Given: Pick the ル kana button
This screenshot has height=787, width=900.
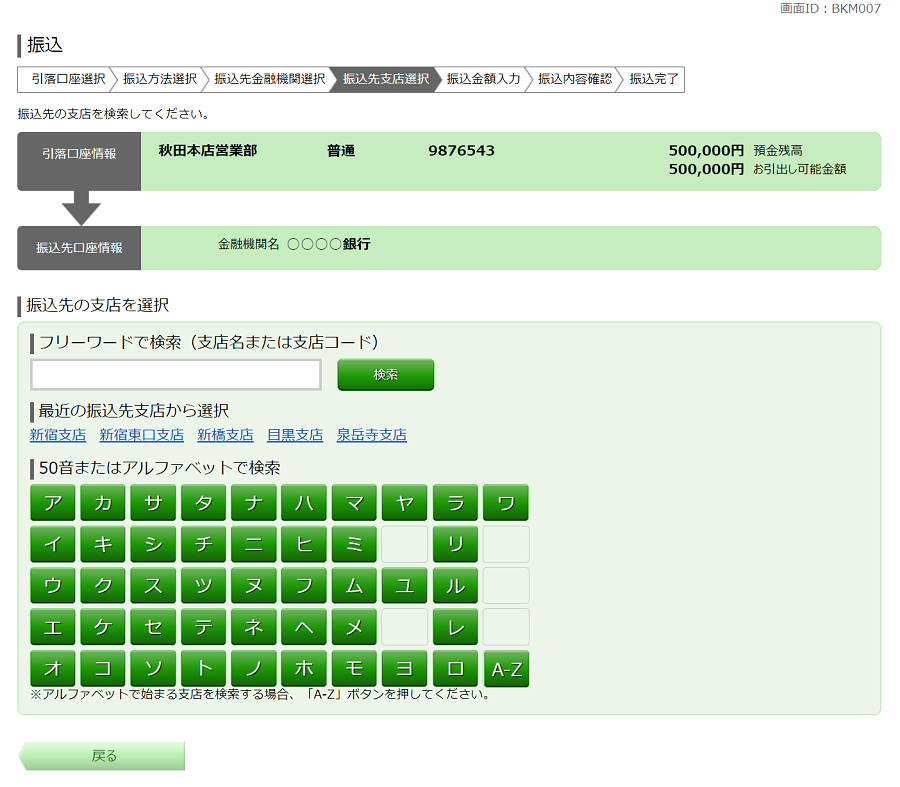Looking at the screenshot, I should point(456,586).
